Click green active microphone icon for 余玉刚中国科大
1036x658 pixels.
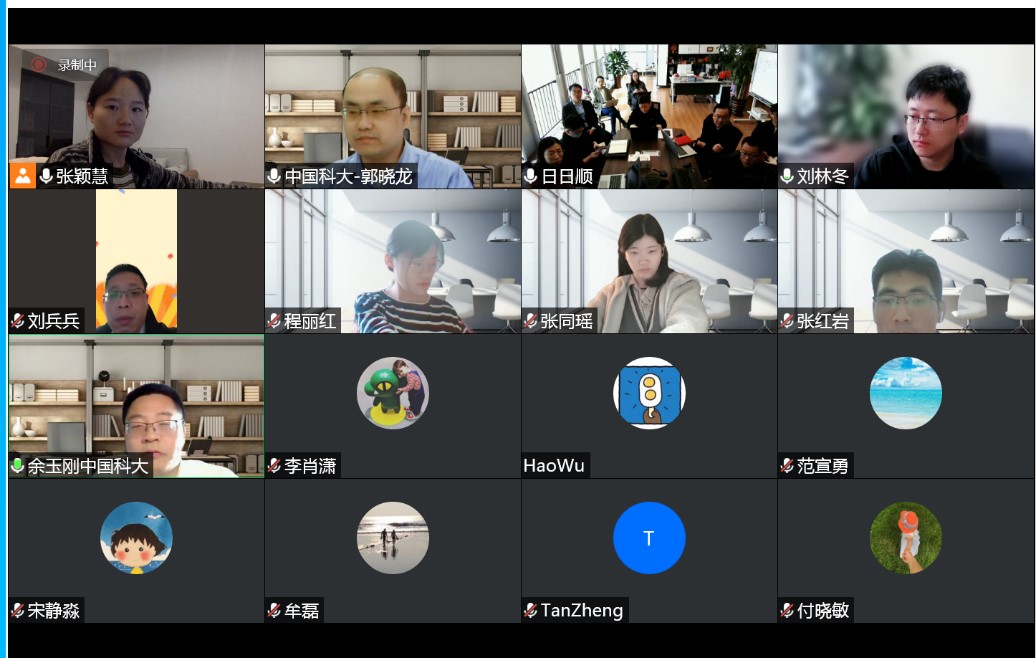click(x=18, y=466)
